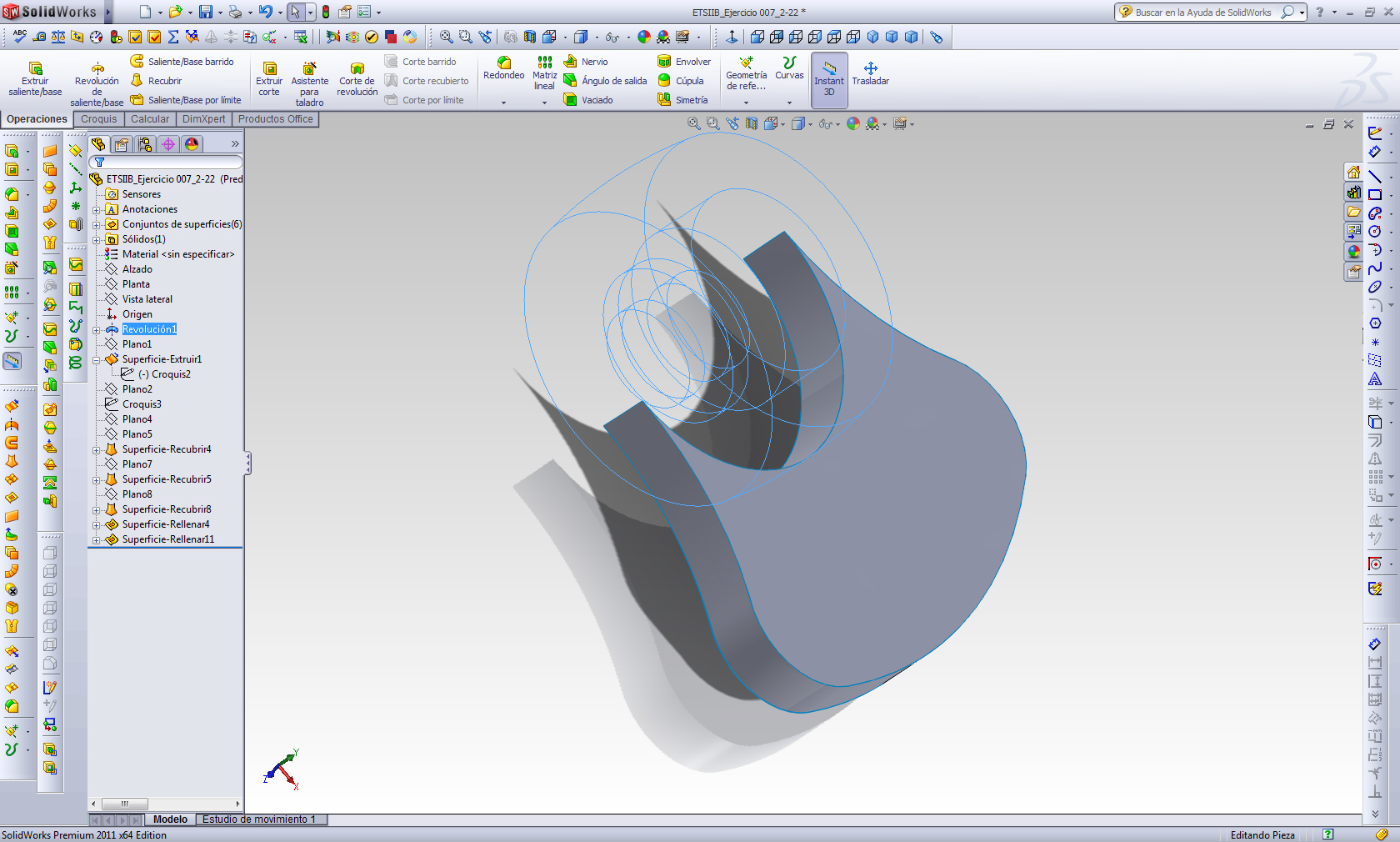Select the Origen item

click(137, 314)
